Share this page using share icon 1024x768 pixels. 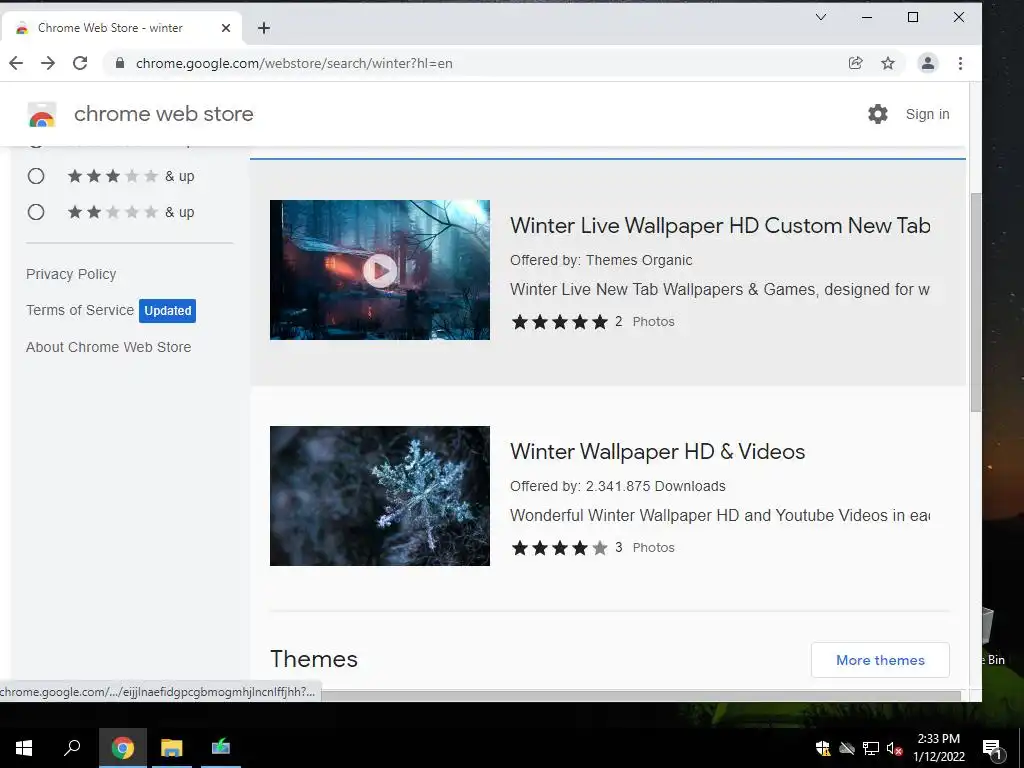[x=855, y=63]
